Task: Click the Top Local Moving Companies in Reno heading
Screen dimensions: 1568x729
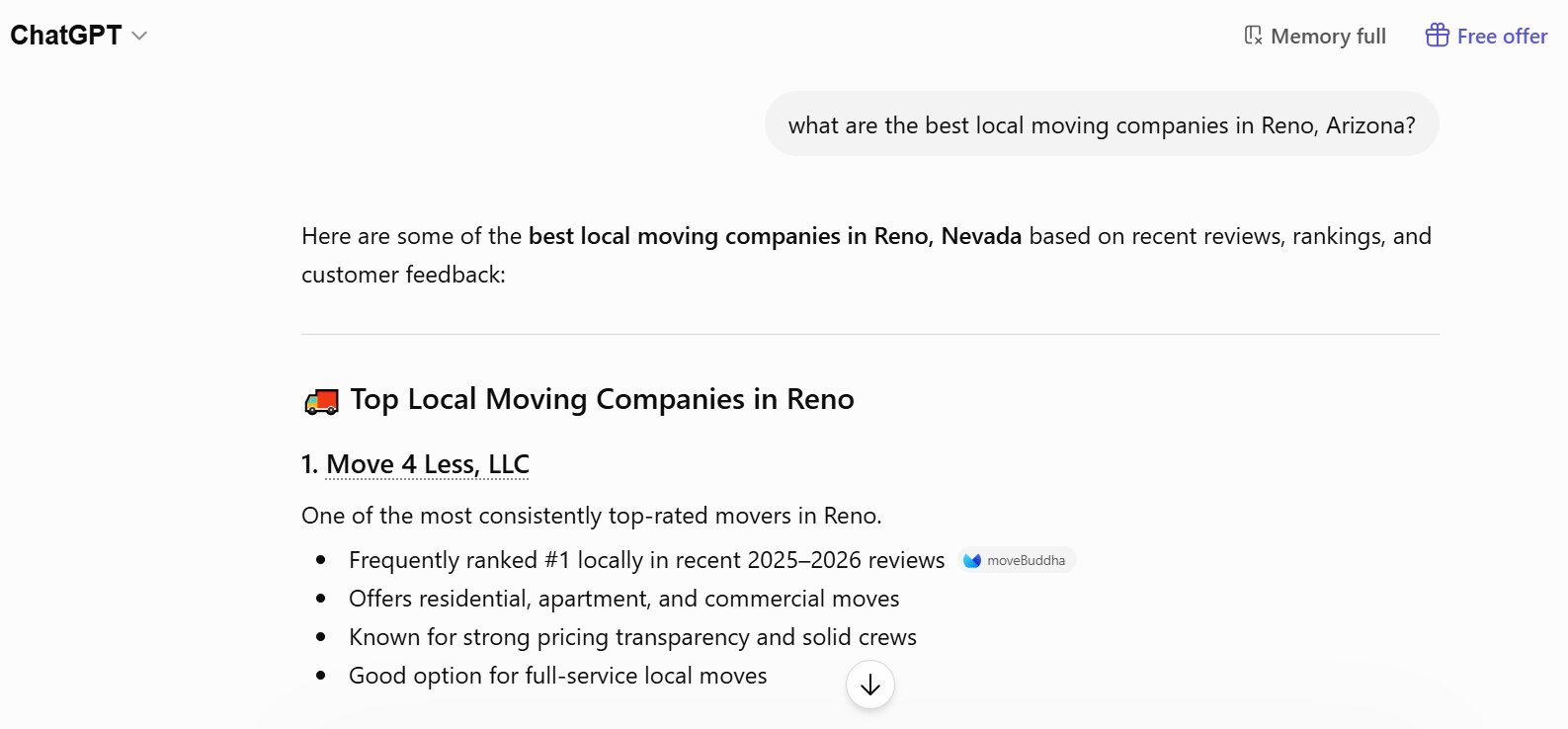Action: (602, 399)
